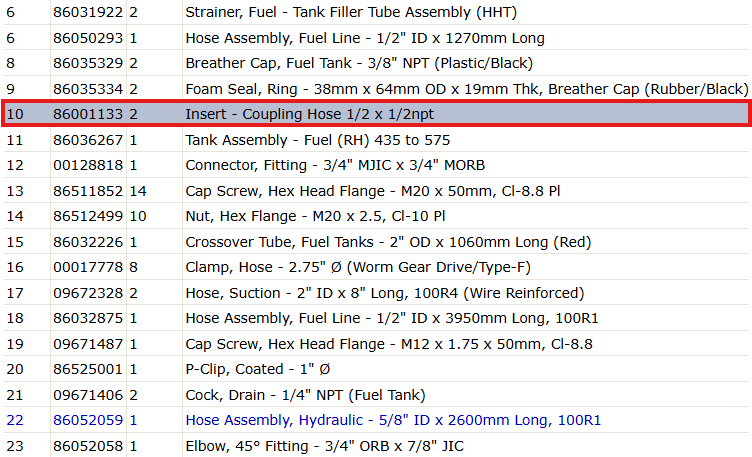The height and width of the screenshot is (457, 752).
Task: Click Crossover Tube, Fuel Tanks description
Action: 388,242
